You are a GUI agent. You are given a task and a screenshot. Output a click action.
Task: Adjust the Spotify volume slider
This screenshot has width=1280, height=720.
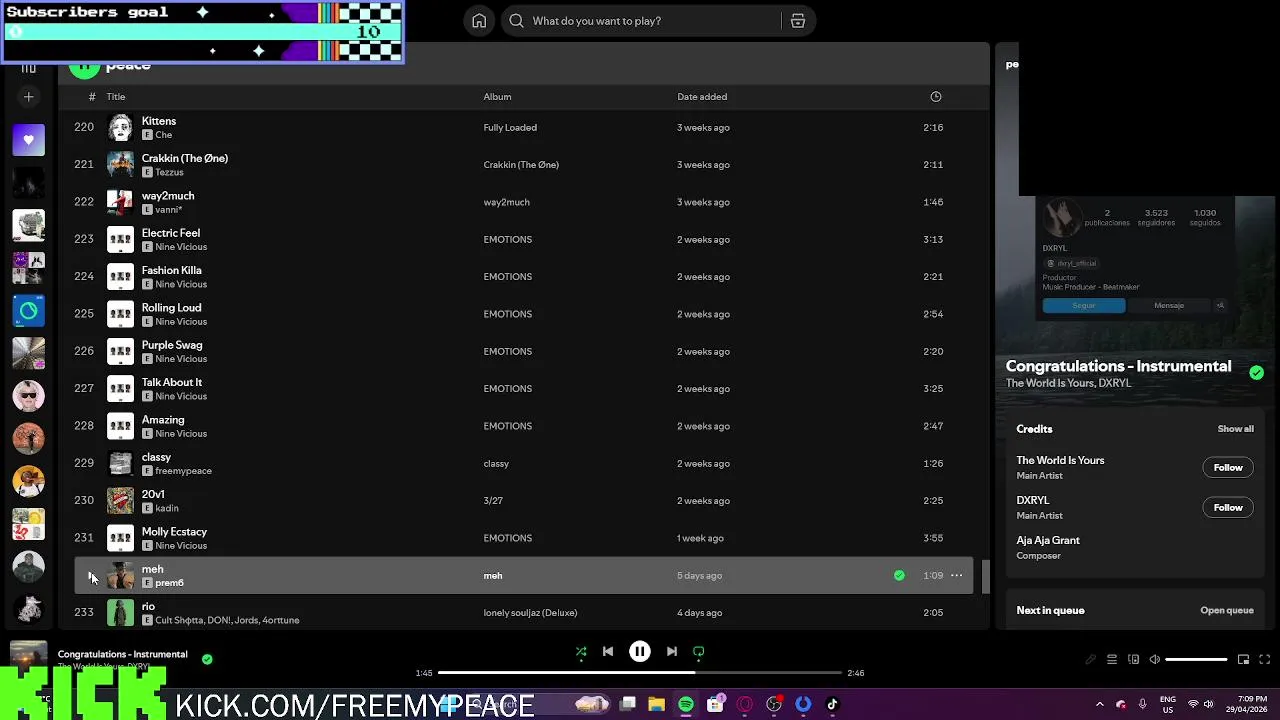coord(1197,660)
